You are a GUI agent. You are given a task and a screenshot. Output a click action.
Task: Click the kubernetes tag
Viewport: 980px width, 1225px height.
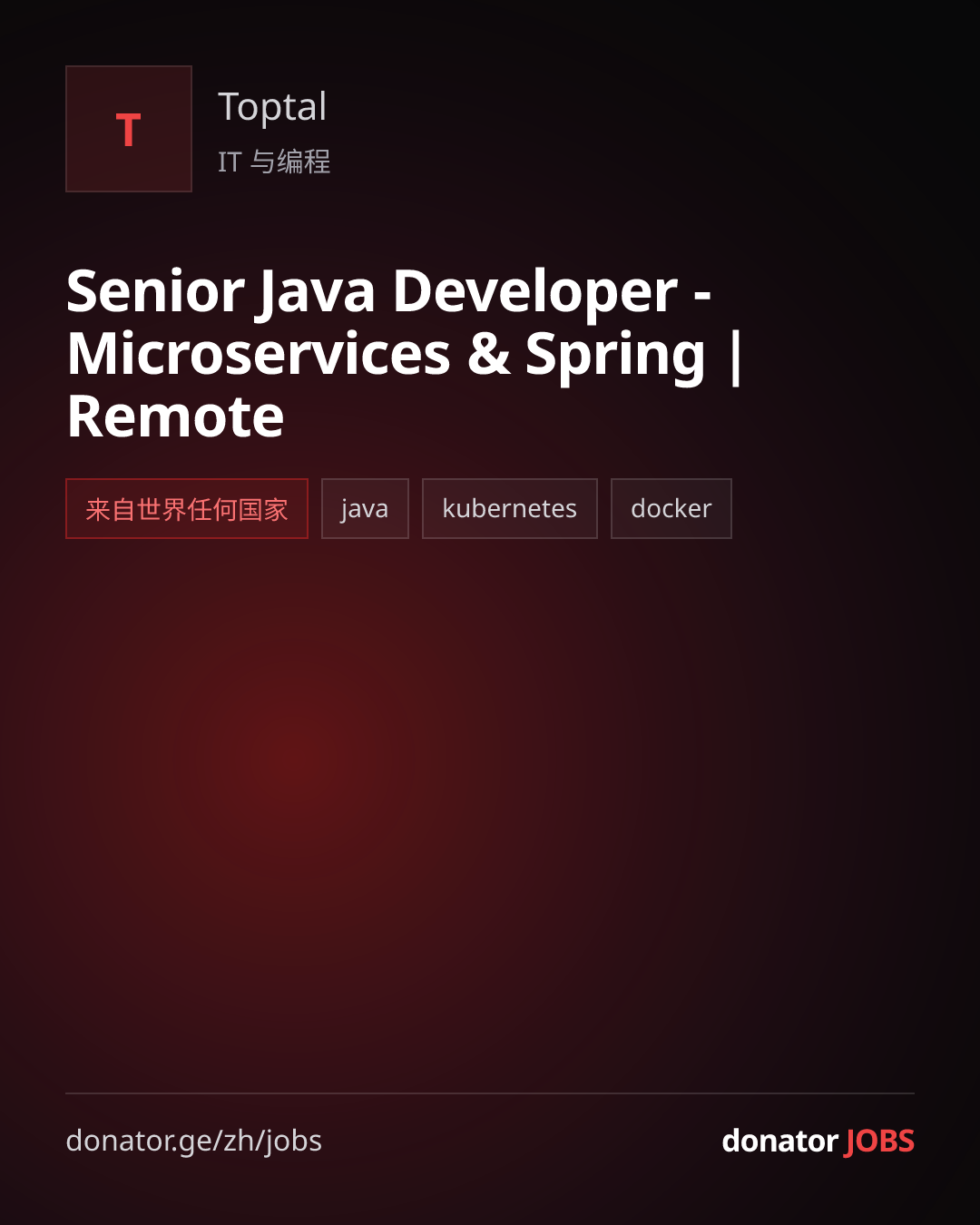(x=510, y=509)
